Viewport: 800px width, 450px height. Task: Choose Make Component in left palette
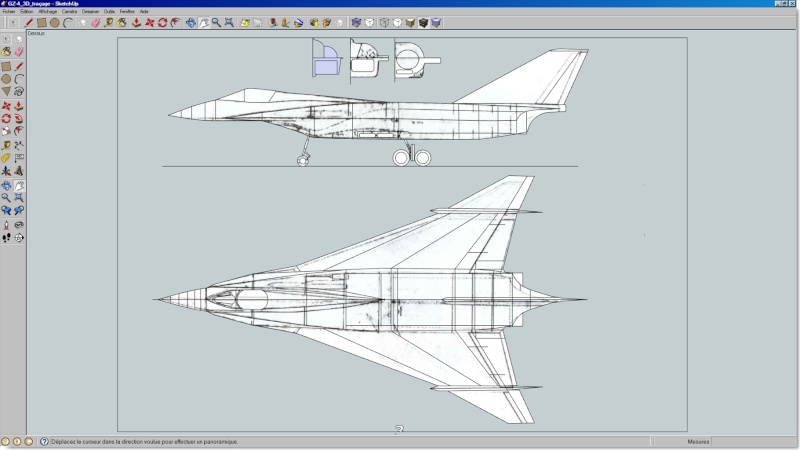tap(19, 39)
